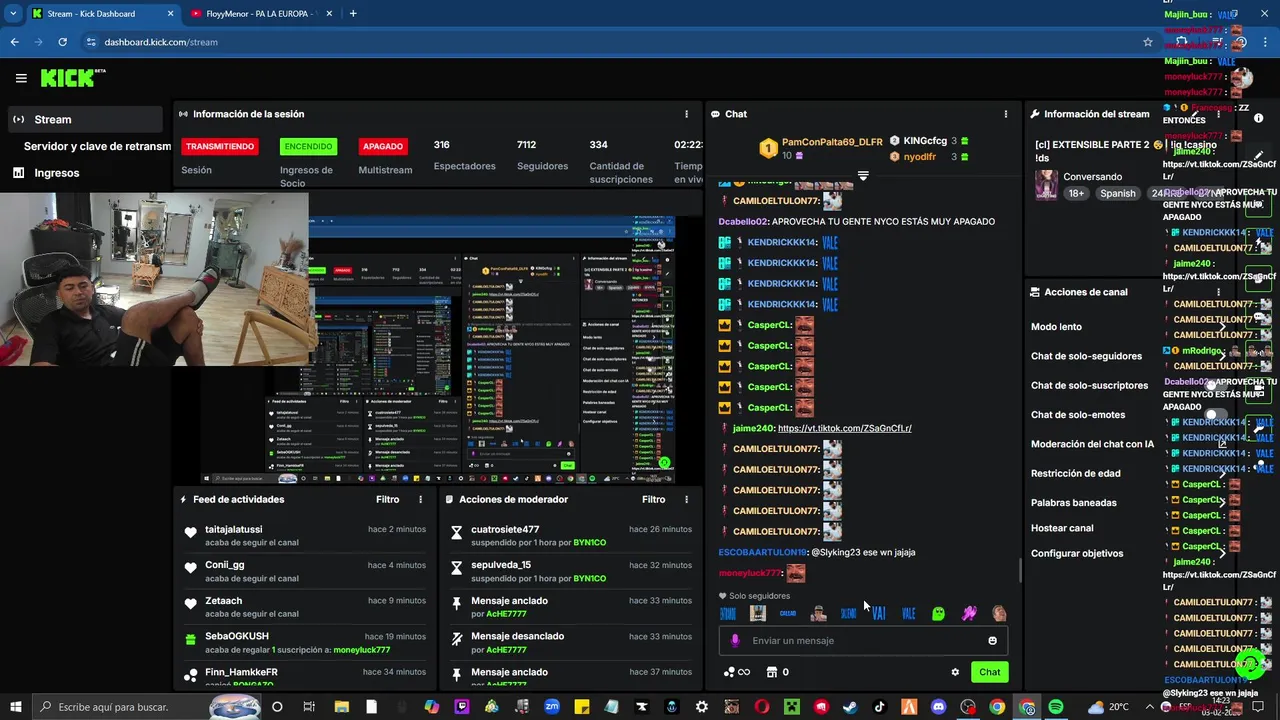Toggle Chat de solo-emotes switch

[x=1216, y=414]
